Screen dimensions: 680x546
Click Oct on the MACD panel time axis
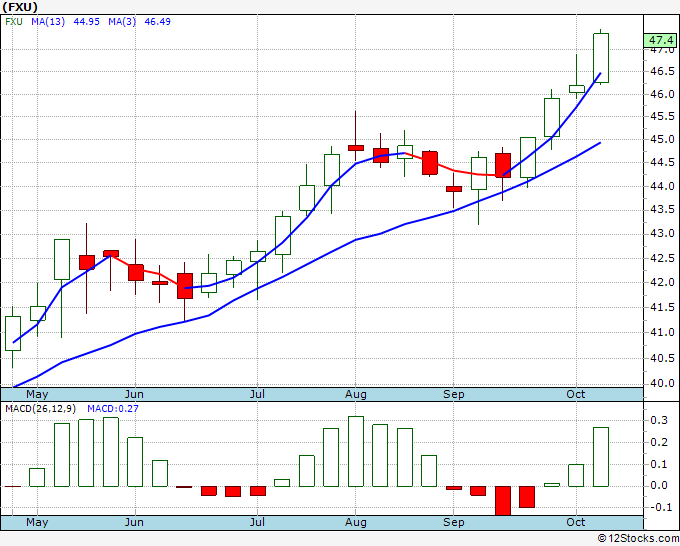tap(575, 522)
